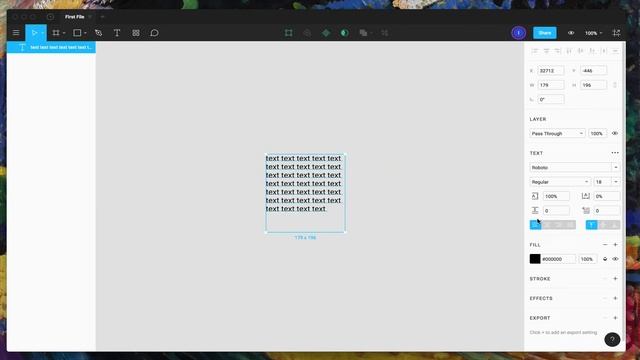
Task: Click the Create Component diamond icon
Action: pos(326,33)
